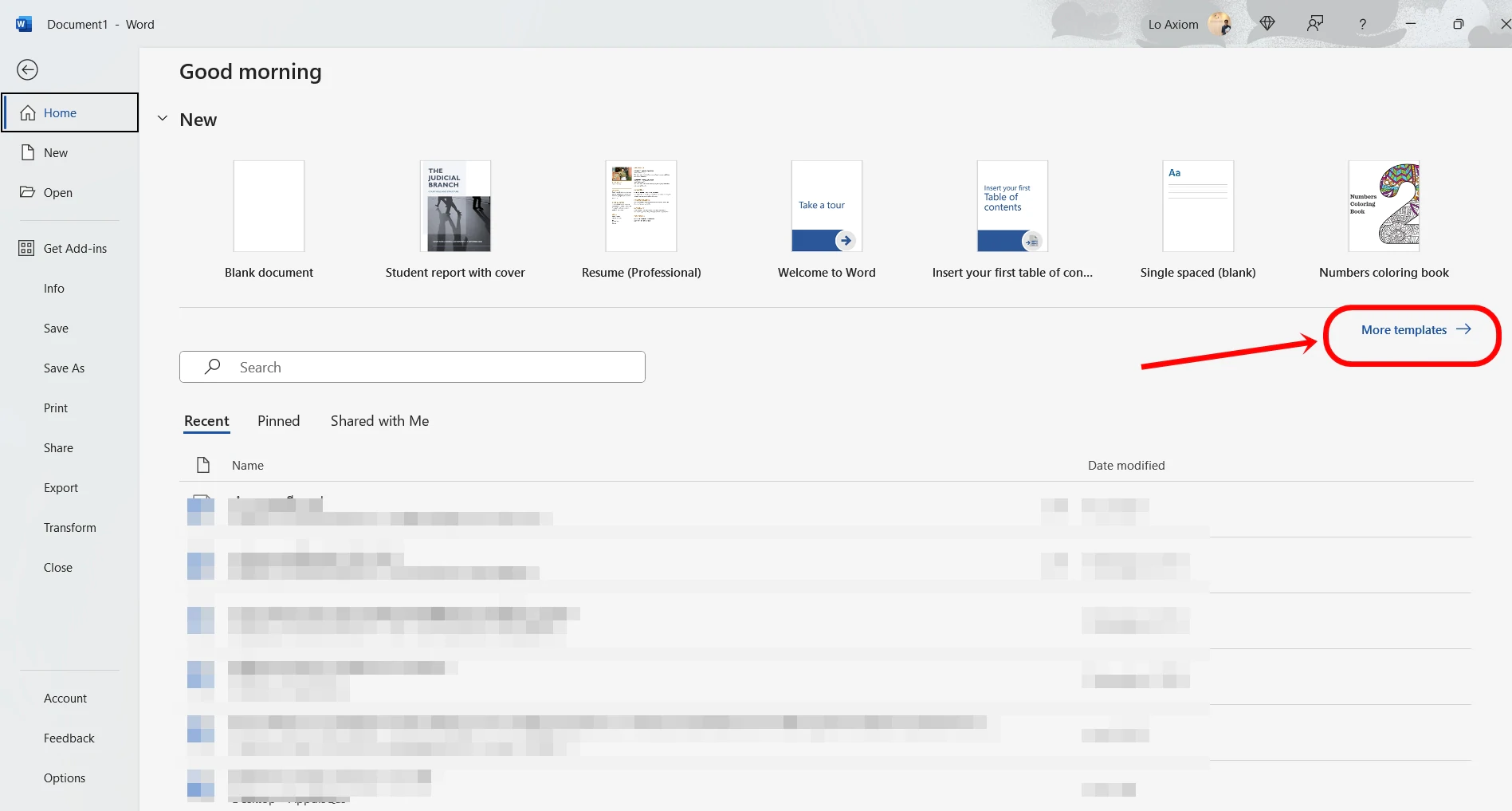
Task: Click the Get Add-ins grid icon
Action: pos(26,248)
